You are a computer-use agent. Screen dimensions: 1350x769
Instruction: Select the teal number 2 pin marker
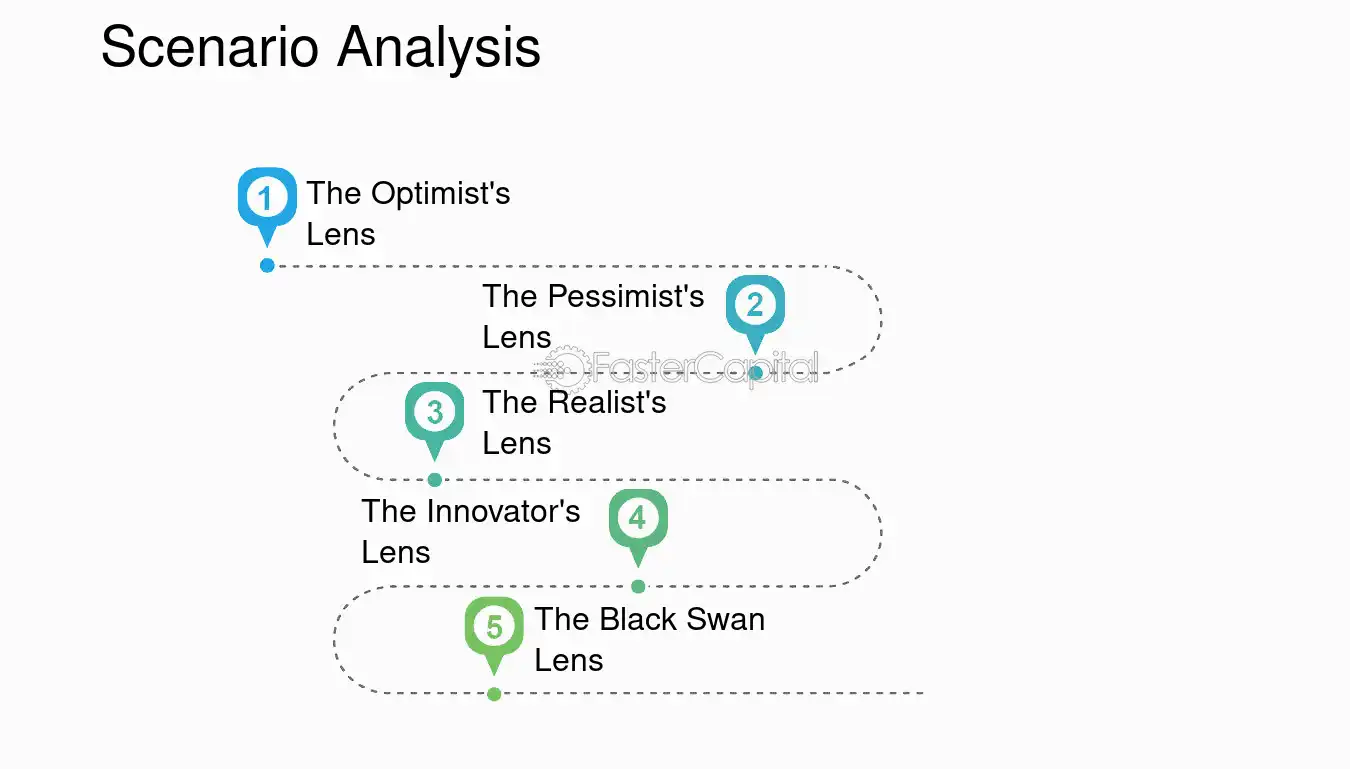click(755, 312)
